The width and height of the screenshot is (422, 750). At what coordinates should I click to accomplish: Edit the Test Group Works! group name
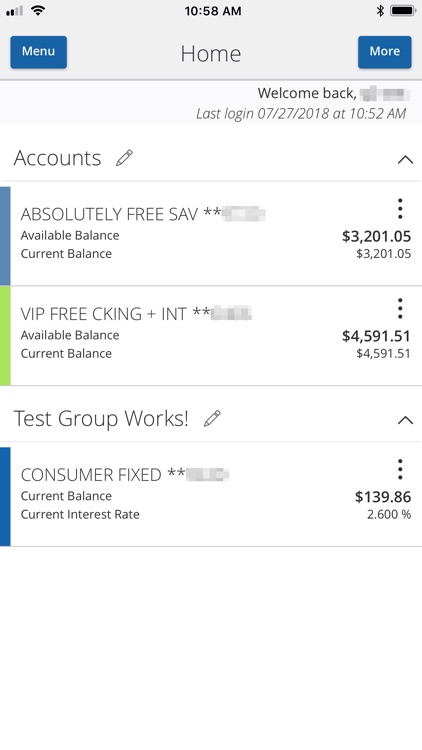click(212, 419)
